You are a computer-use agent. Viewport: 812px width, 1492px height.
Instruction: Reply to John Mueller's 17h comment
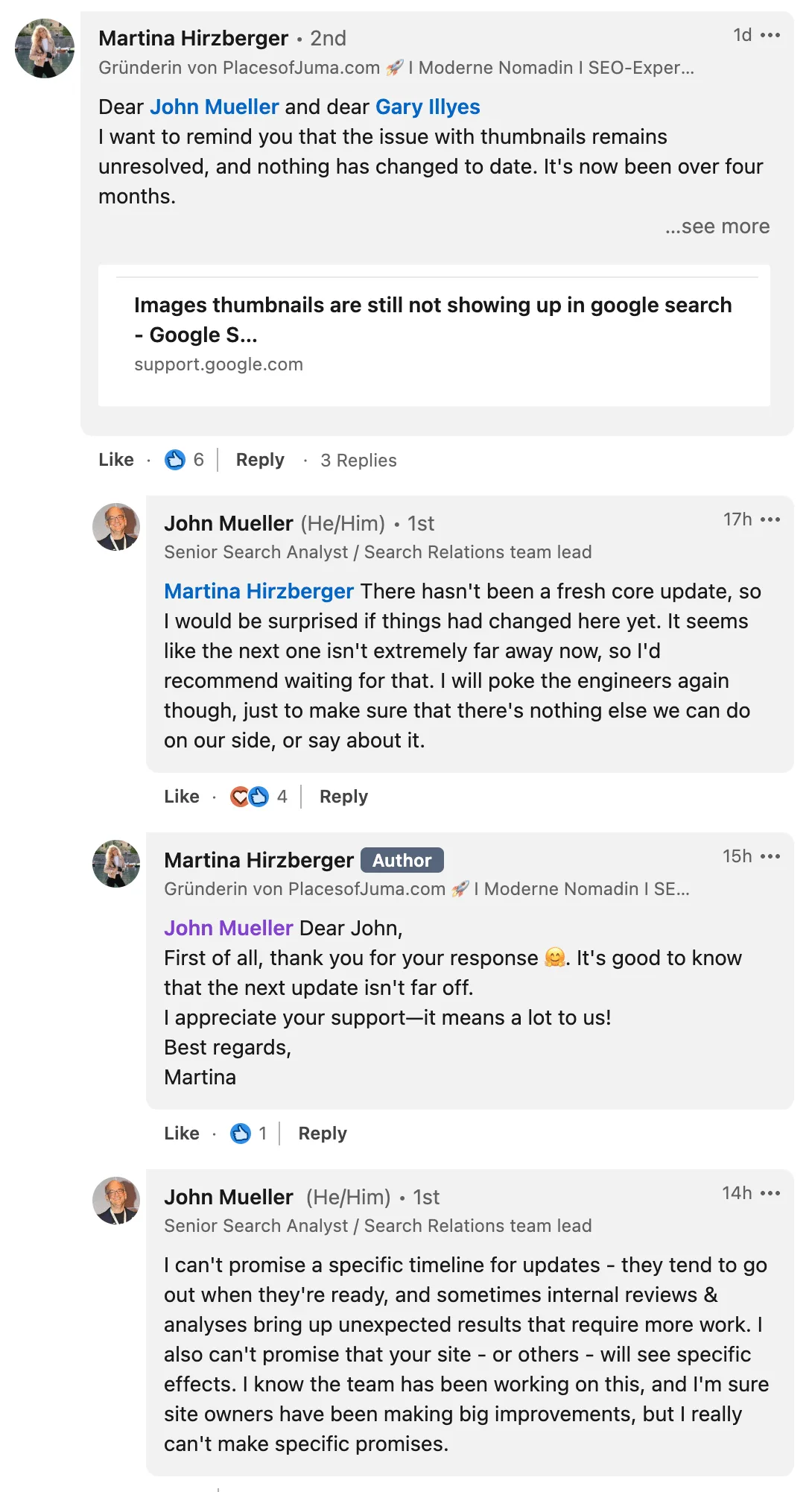(343, 796)
